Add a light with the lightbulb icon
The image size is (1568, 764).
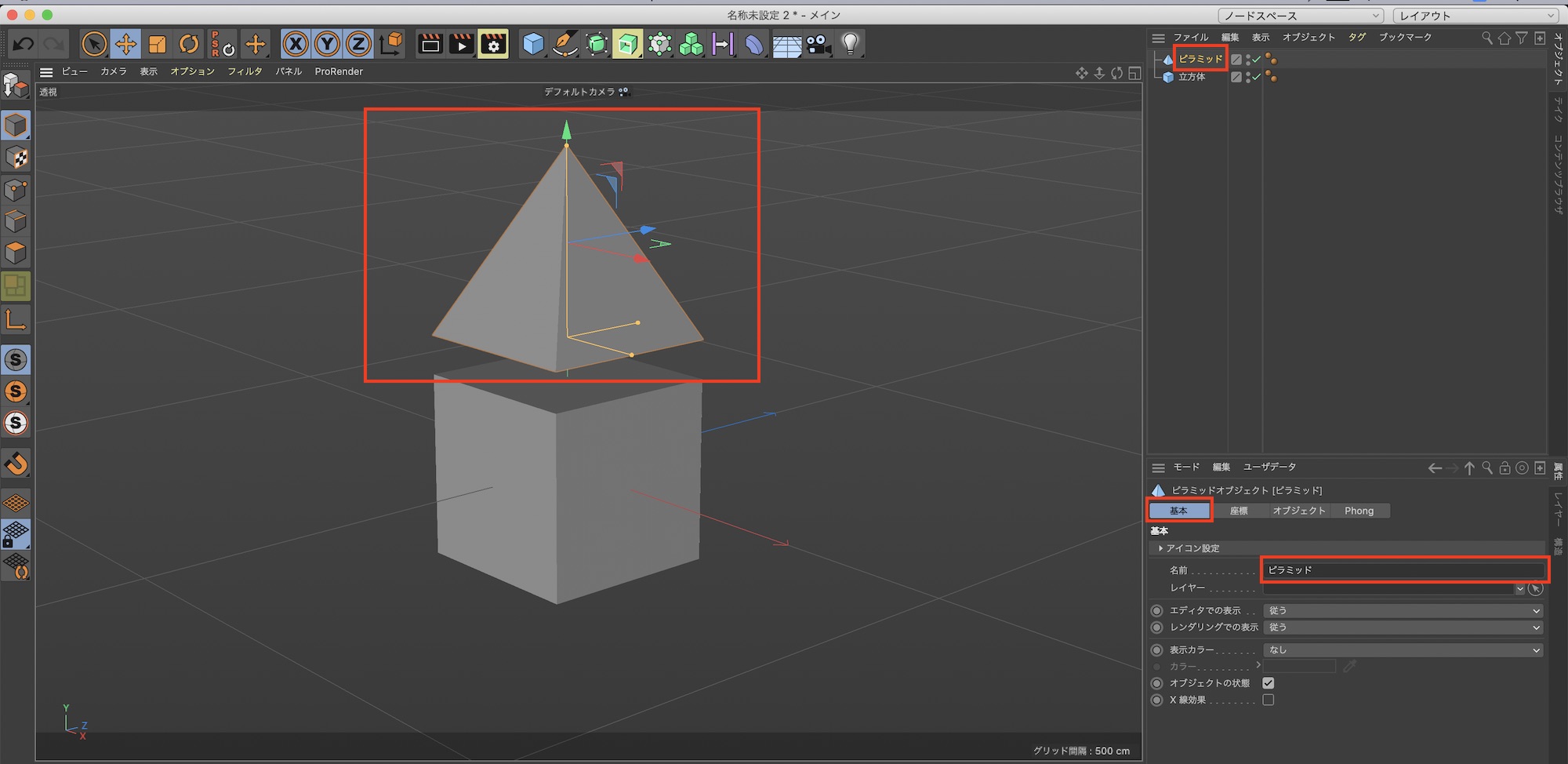[x=850, y=44]
